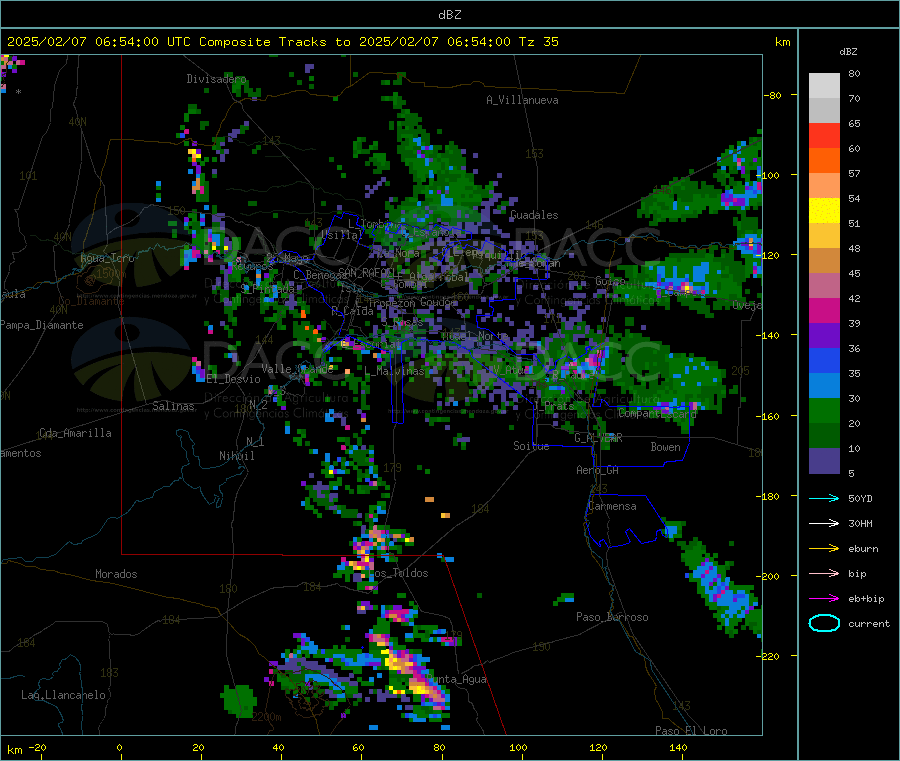900x761 pixels.
Task: Click the Morados place label
Action: tap(116, 574)
